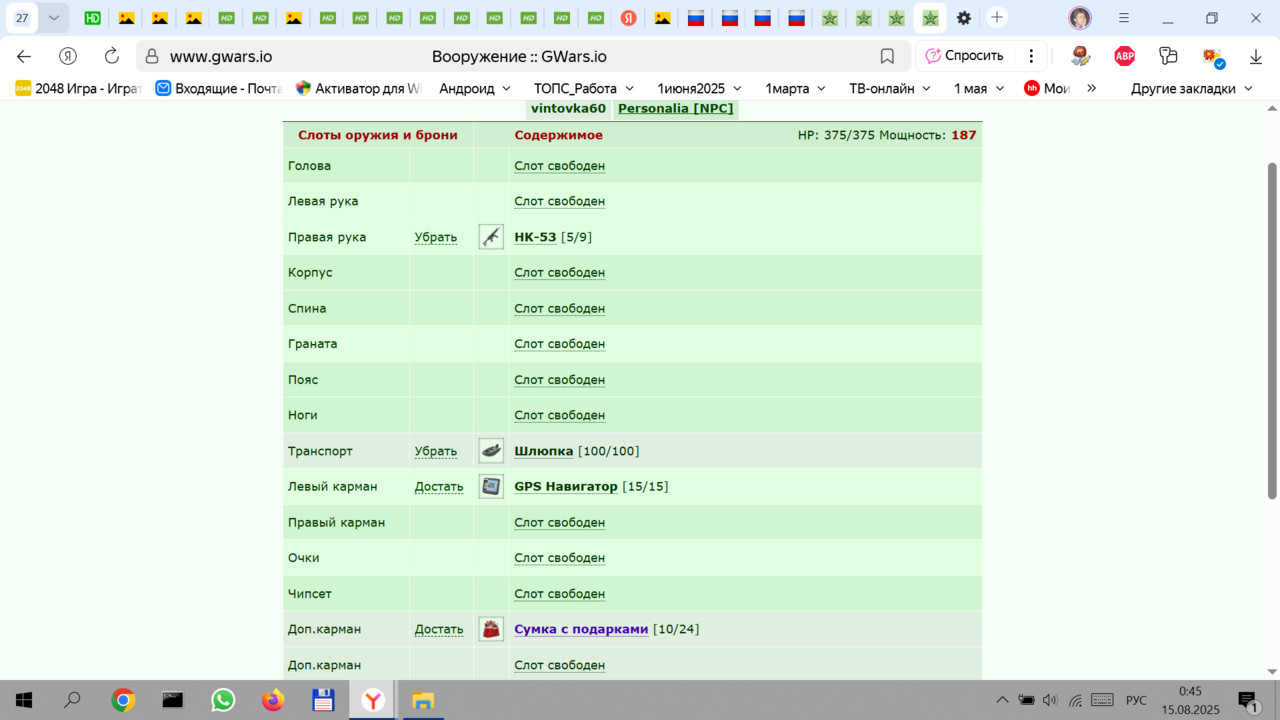The width and height of the screenshot is (1280, 720).
Task: Open the downloads arrow icon
Action: pyautogui.click(x=1256, y=56)
